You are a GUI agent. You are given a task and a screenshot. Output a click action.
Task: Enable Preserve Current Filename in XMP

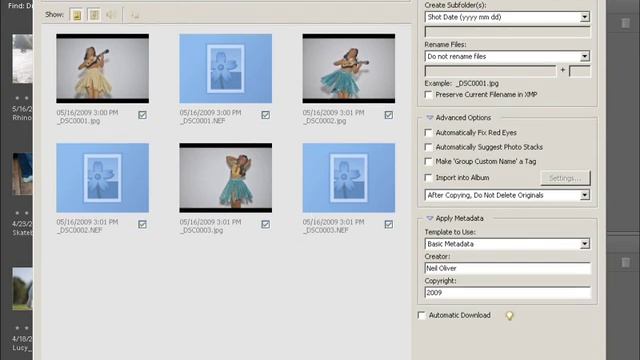(428, 95)
